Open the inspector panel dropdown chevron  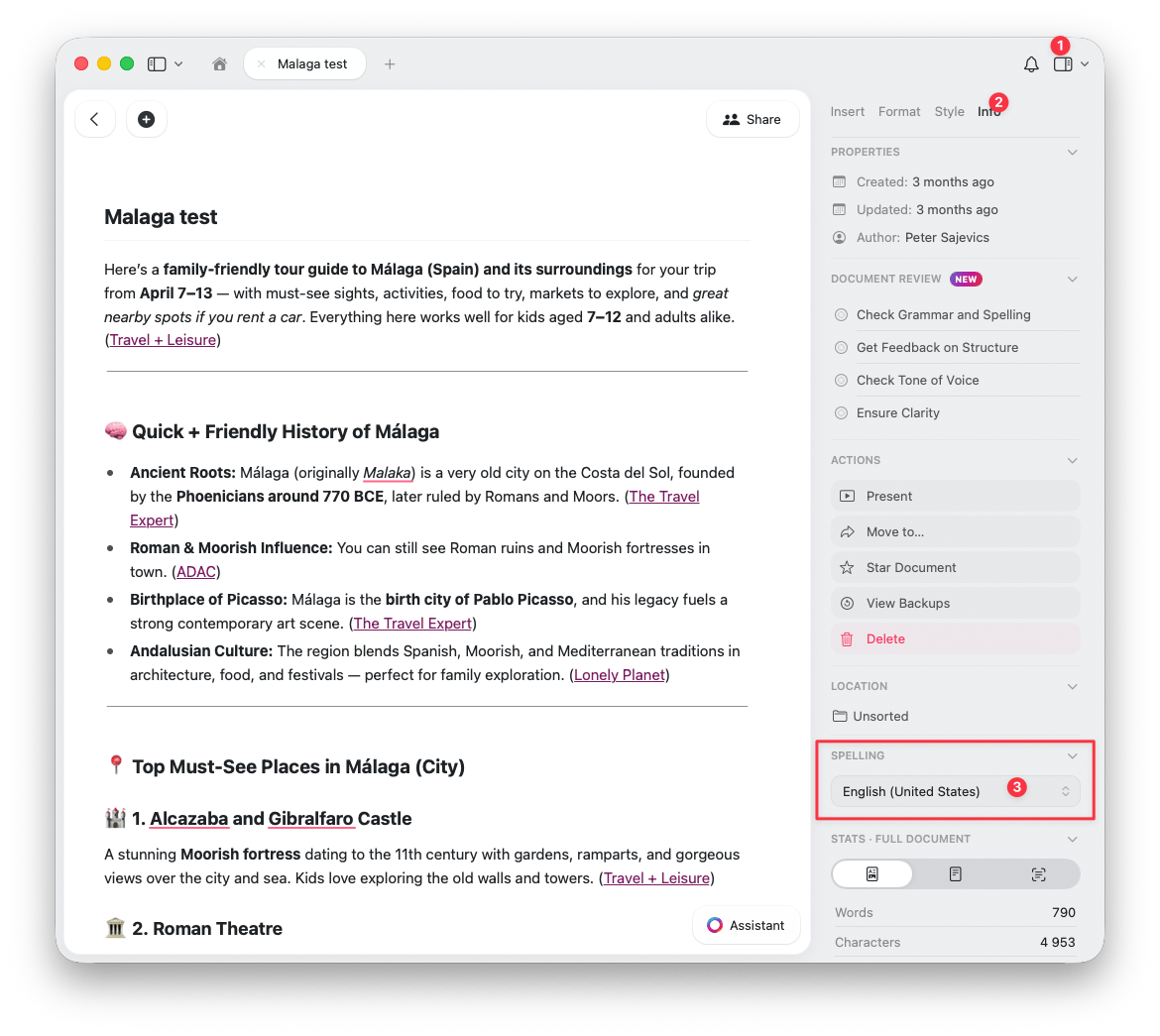pyautogui.click(x=1085, y=64)
